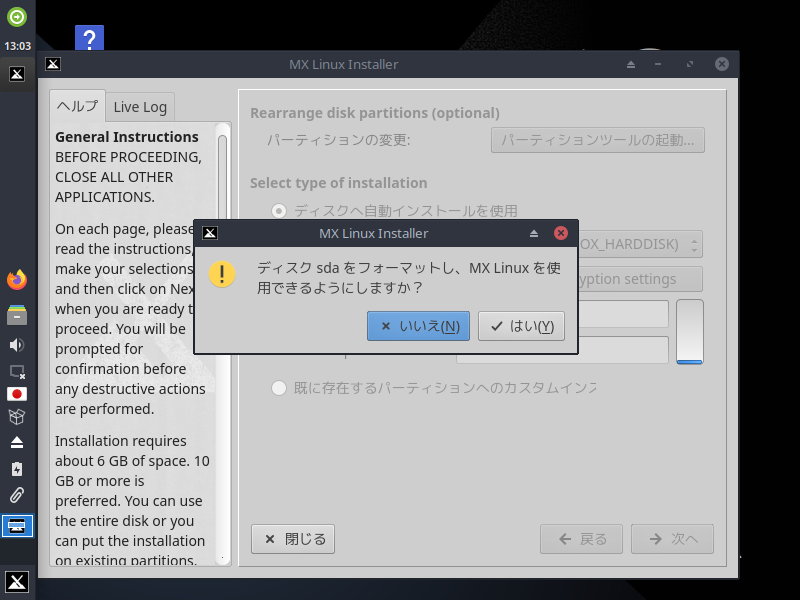Click the dialog message about formatting sda
This screenshot has height=600, width=800.
click(x=409, y=278)
